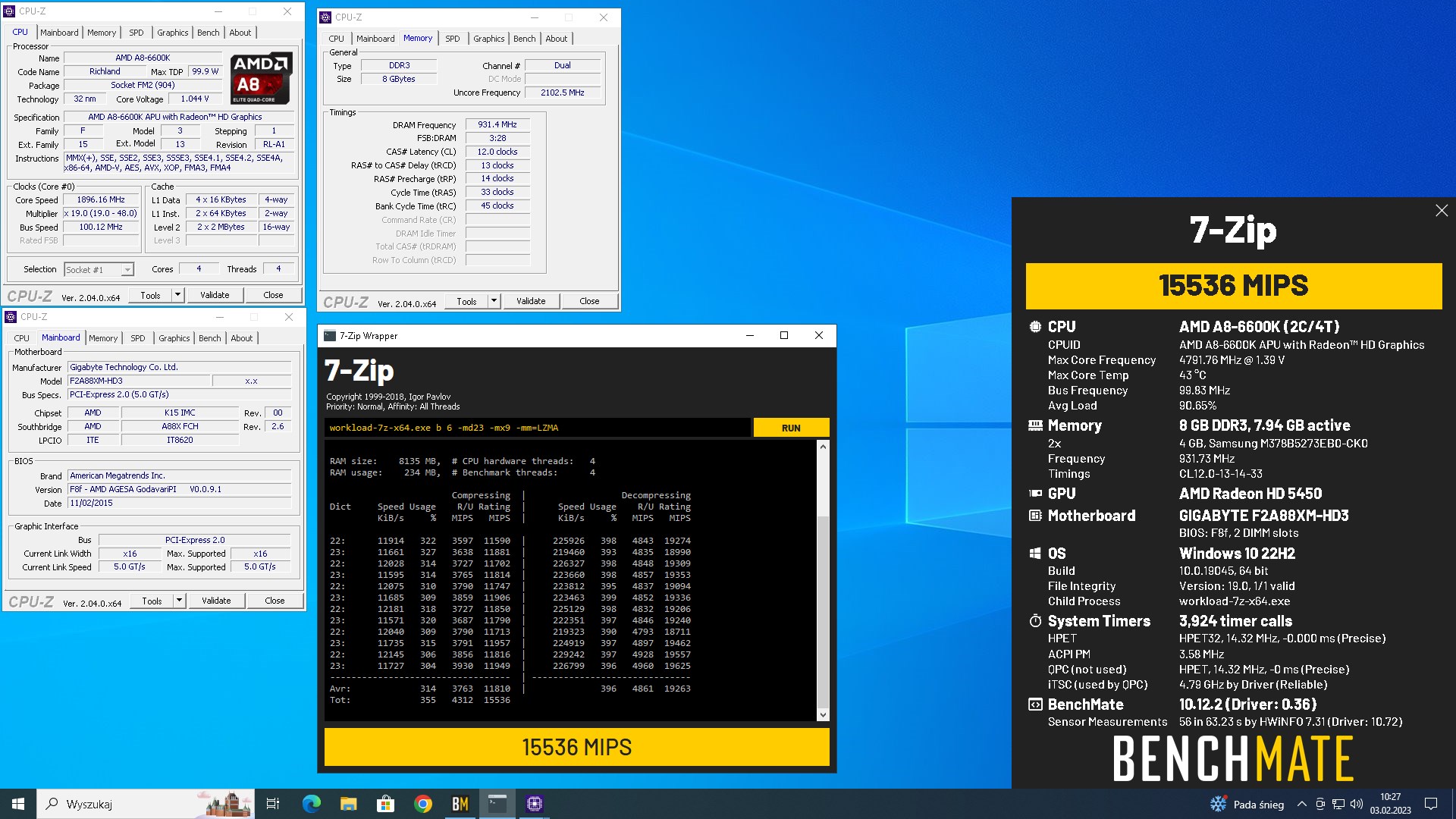Image resolution: width=1456 pixels, height=819 pixels.
Task: Click the taskbar clock showing 10:27
Action: [x=1390, y=804]
